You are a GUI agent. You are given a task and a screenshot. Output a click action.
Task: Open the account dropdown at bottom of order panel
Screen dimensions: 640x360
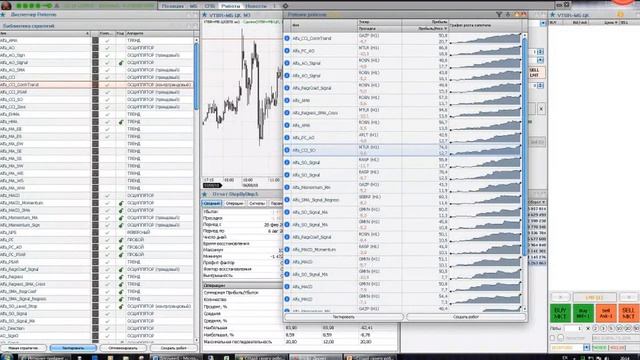point(587,347)
